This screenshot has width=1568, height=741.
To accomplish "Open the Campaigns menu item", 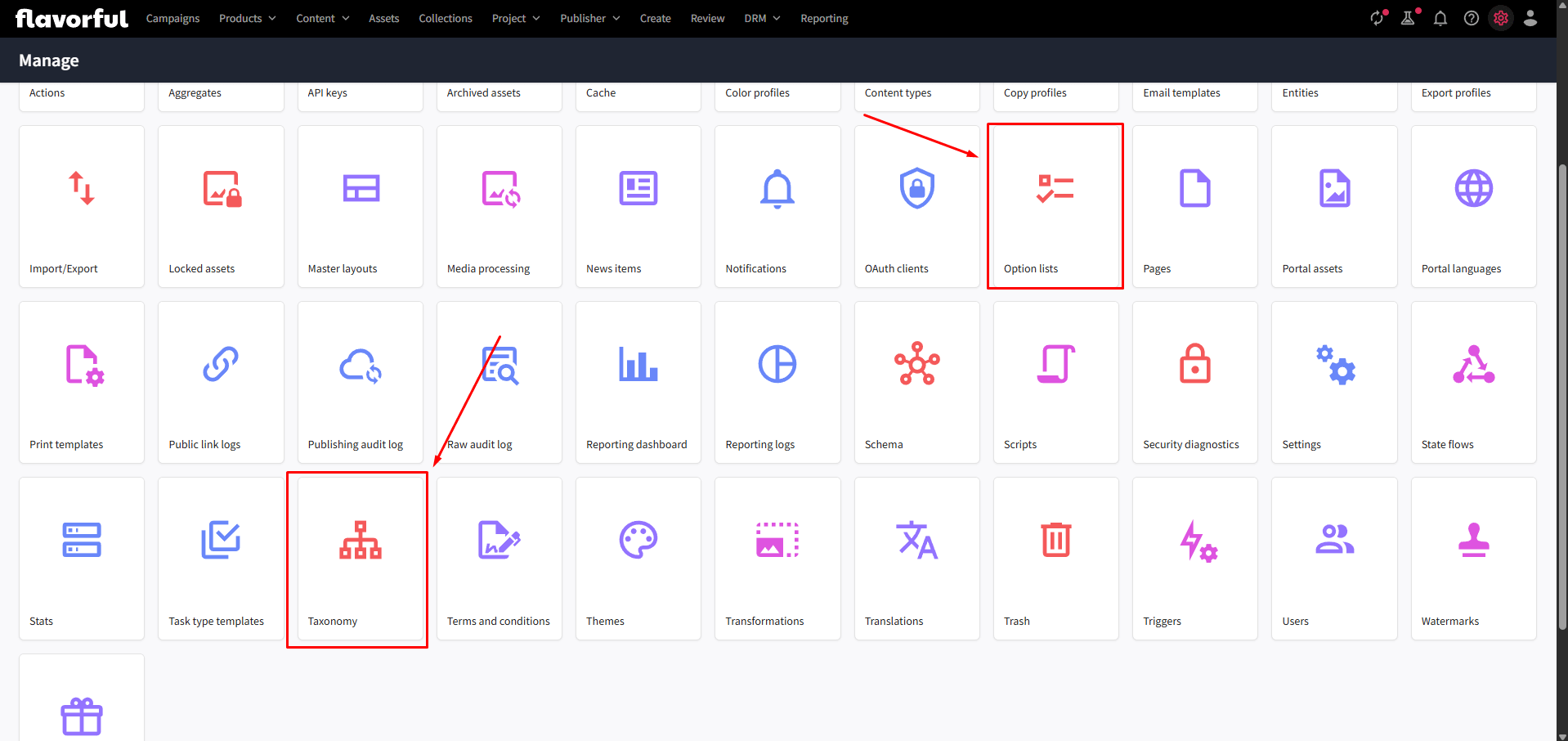I will [x=172, y=18].
